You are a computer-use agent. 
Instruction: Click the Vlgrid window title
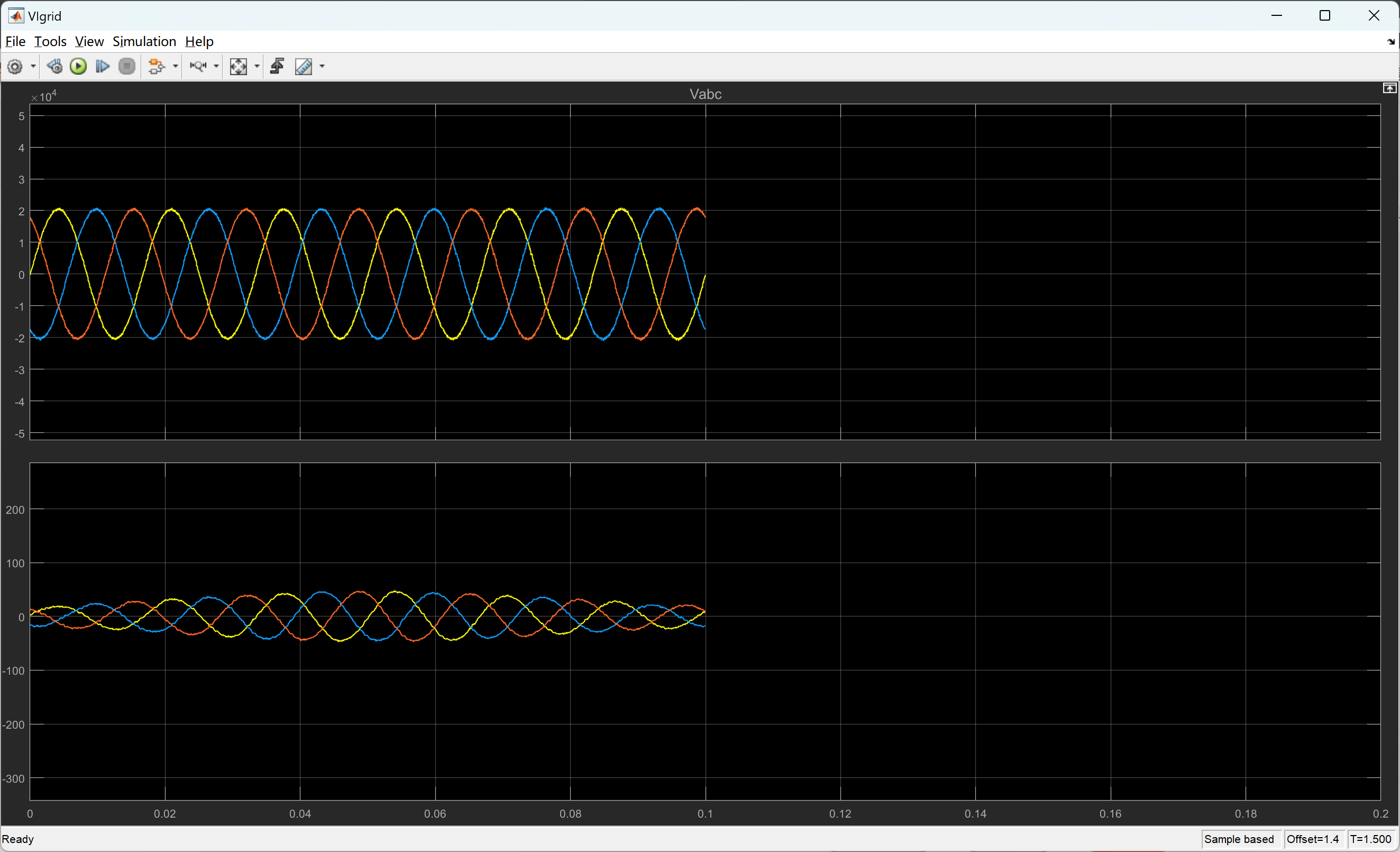click(45, 16)
